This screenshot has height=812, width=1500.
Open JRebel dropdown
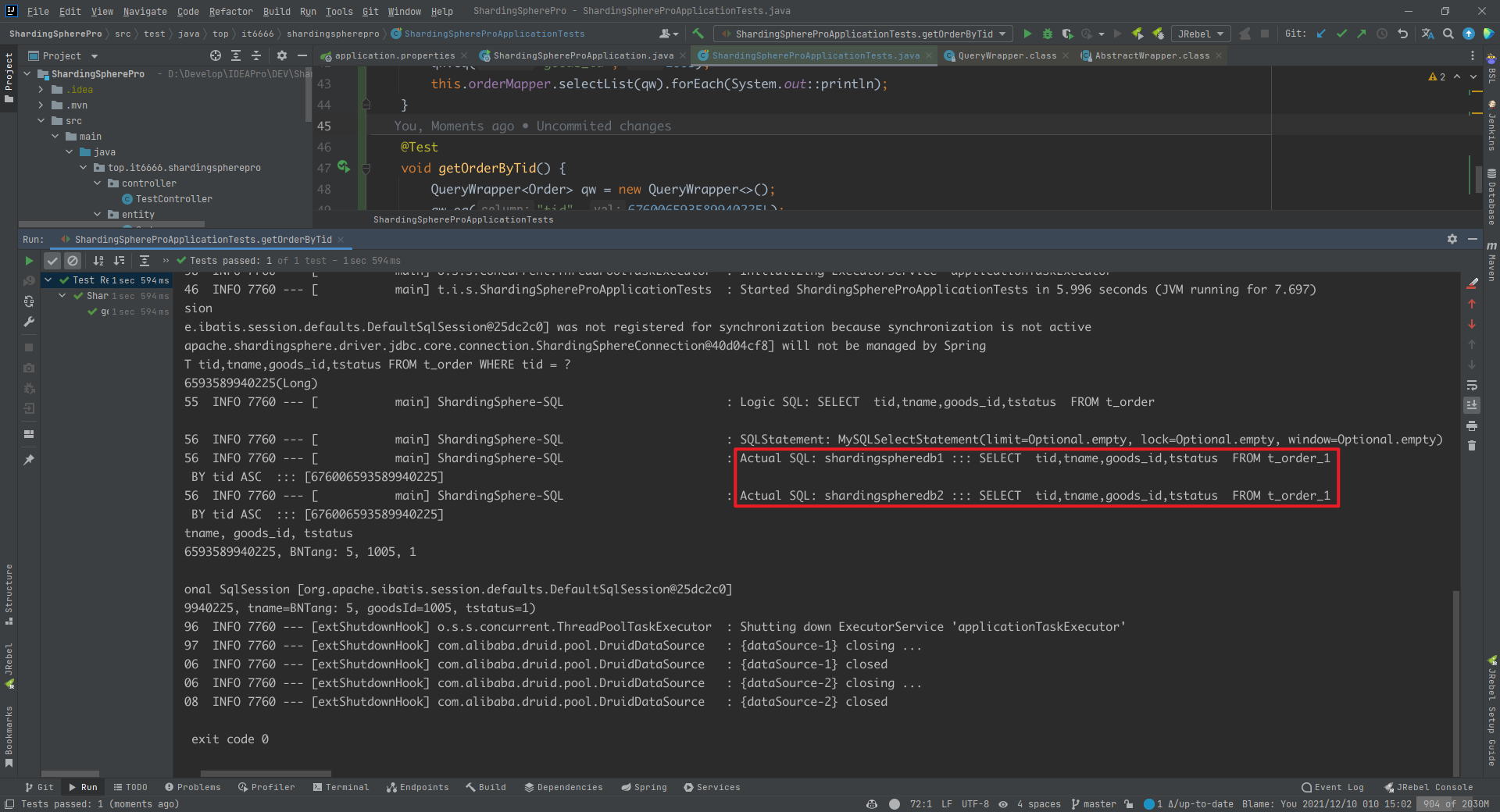[x=1201, y=34]
